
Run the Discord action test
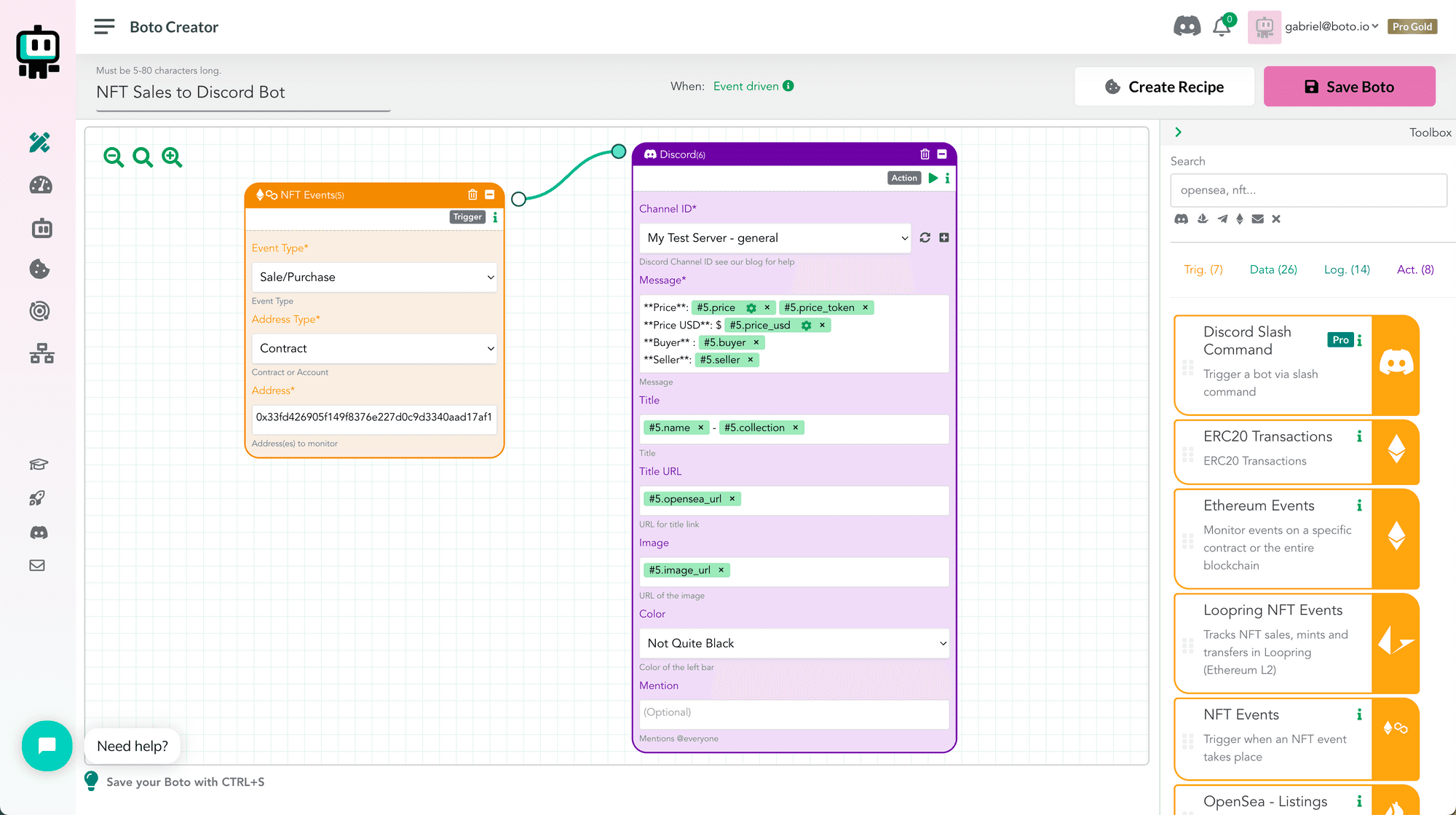[x=933, y=178]
